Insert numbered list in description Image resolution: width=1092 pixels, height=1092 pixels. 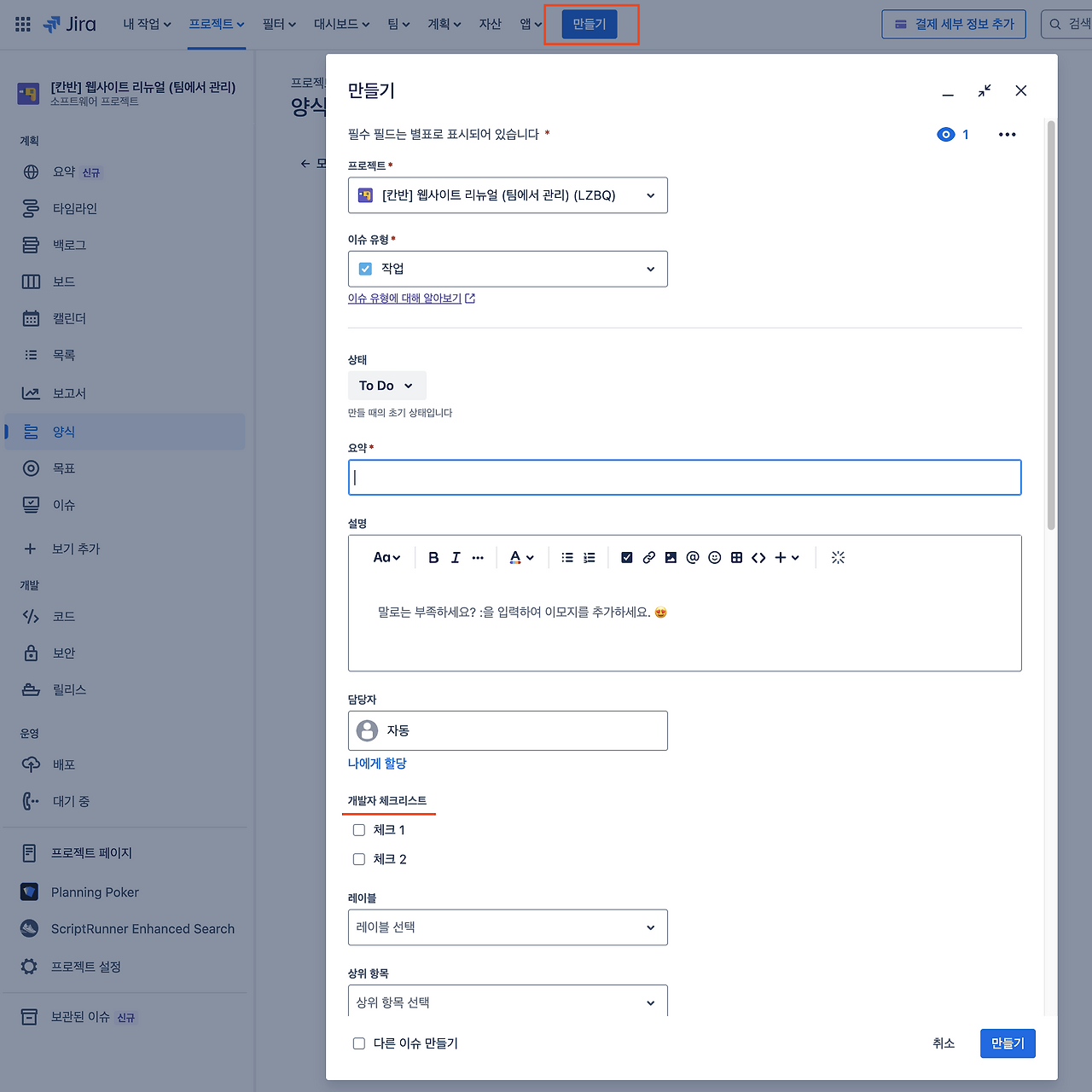pyautogui.click(x=590, y=557)
